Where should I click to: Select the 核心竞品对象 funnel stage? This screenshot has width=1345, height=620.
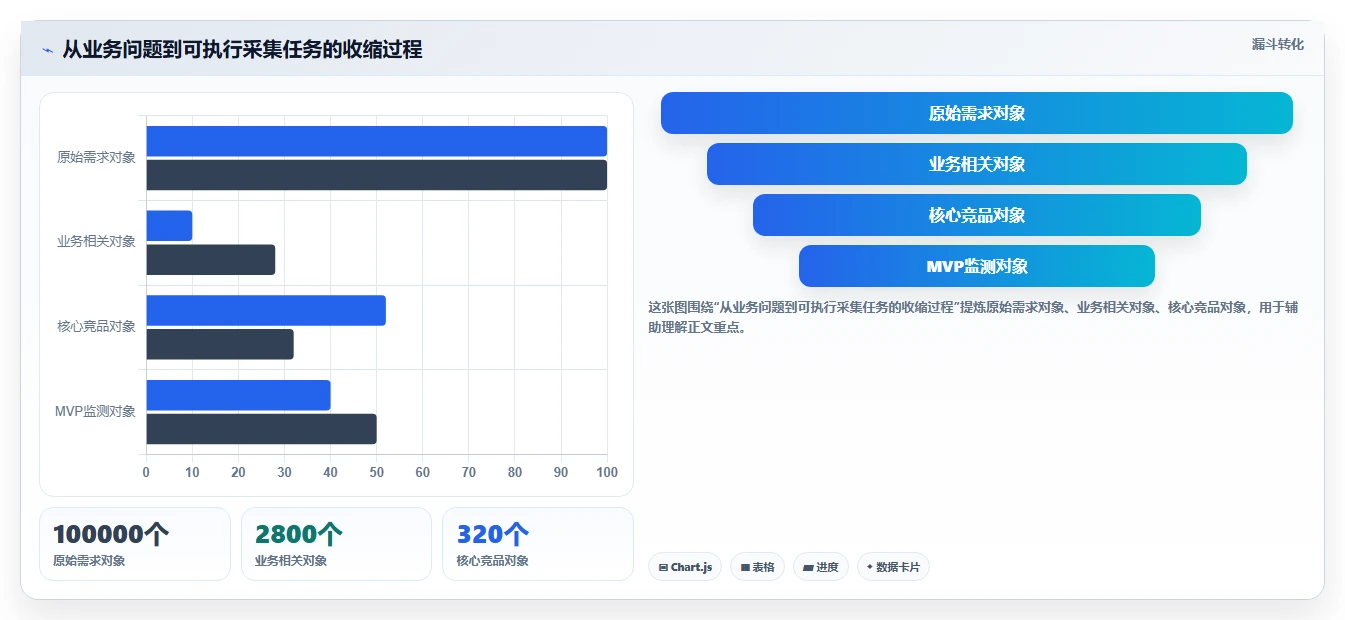pyautogui.click(x=976, y=215)
